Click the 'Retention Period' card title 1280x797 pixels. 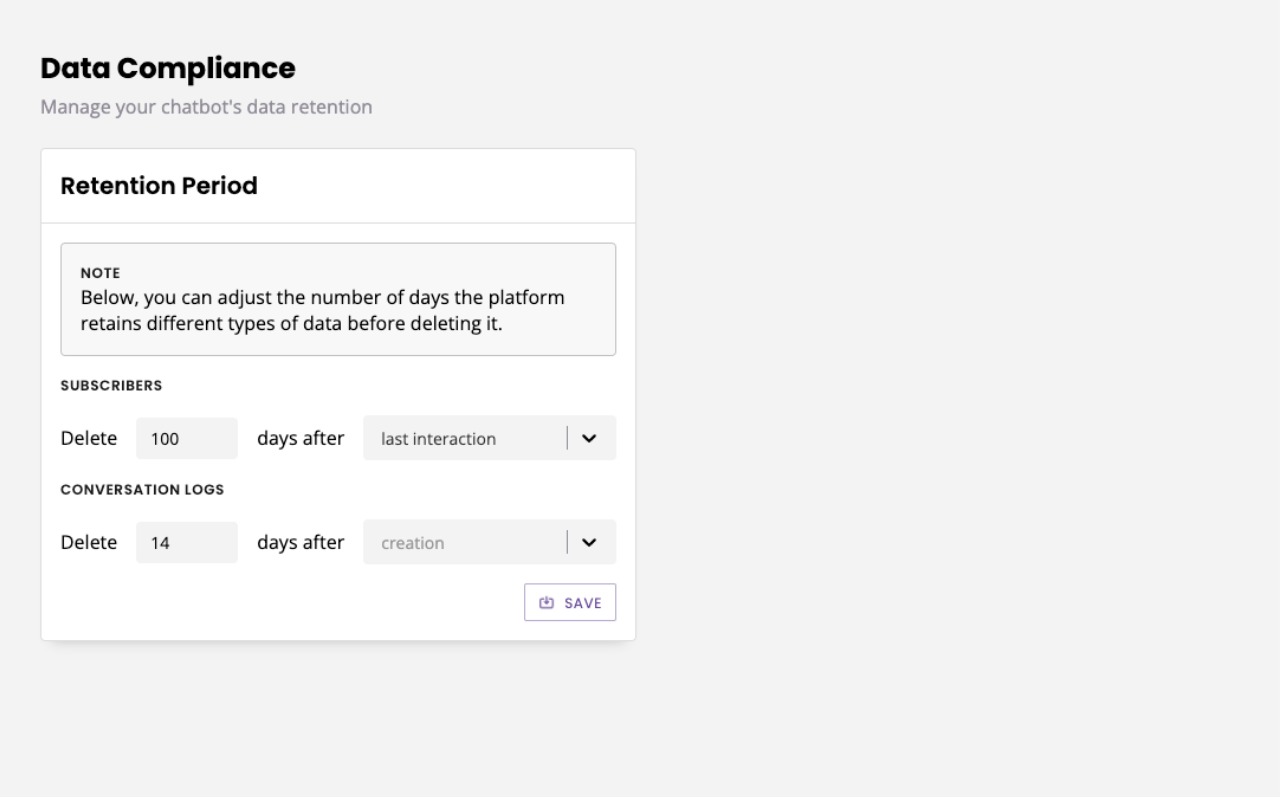coord(158,186)
